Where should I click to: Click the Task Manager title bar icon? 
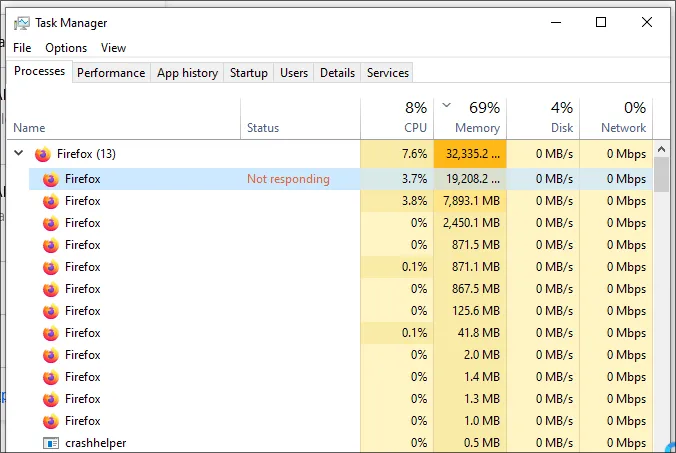pos(22,23)
